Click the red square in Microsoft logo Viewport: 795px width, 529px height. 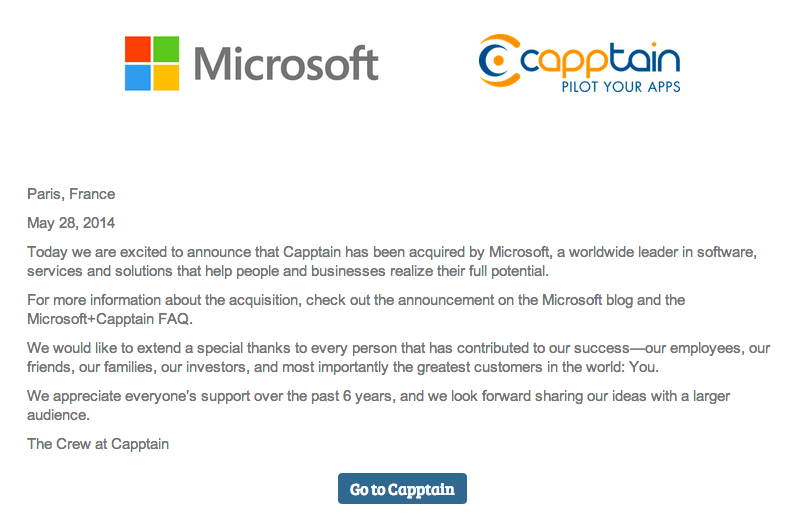(138, 49)
